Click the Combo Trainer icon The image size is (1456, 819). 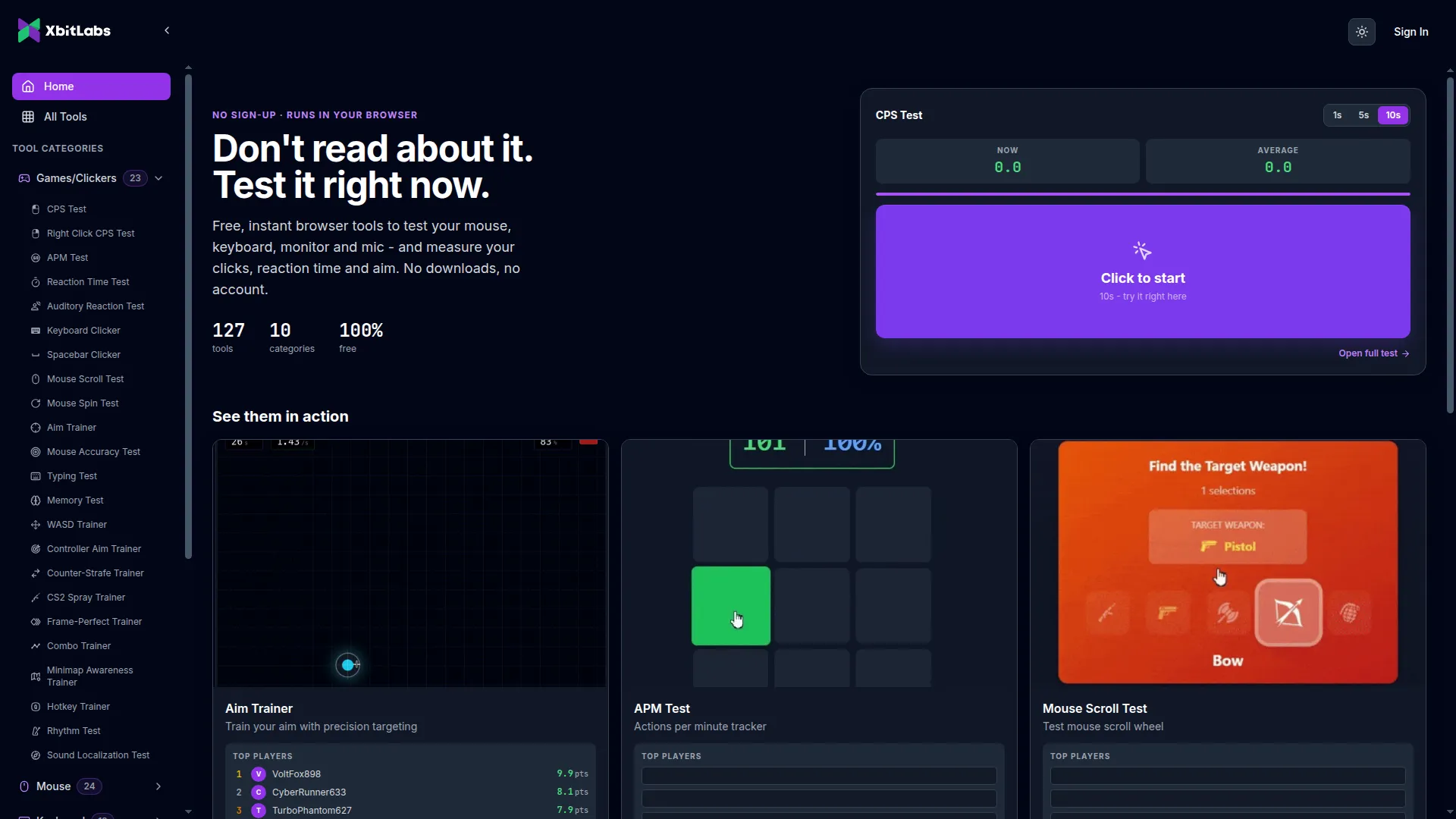(x=35, y=646)
